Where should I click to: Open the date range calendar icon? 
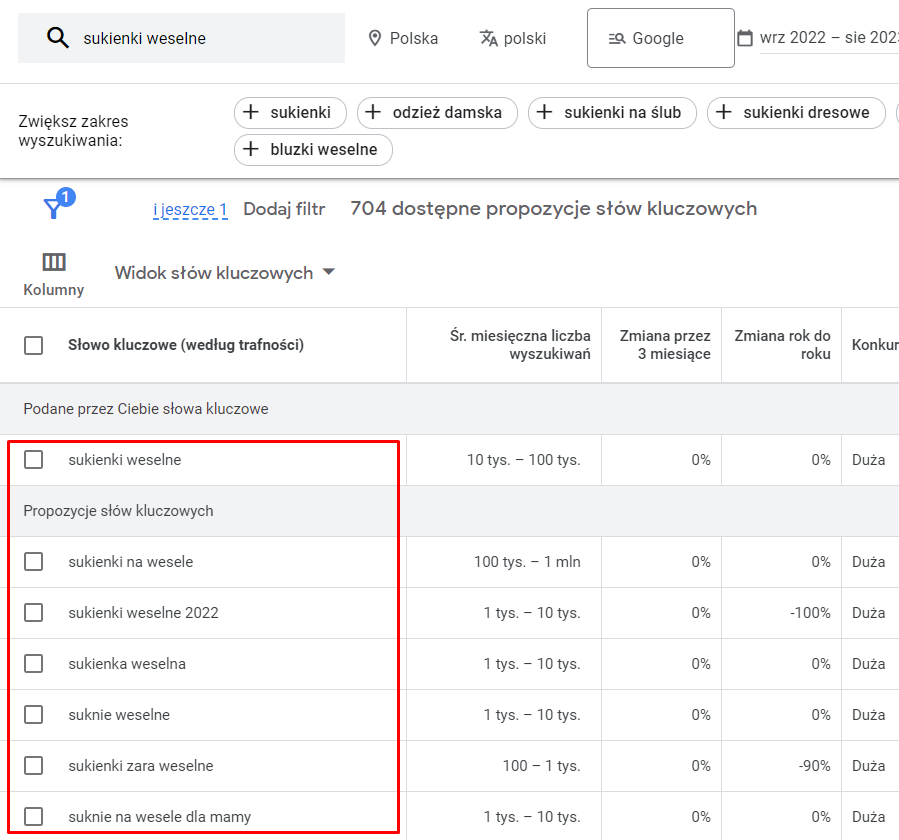pyautogui.click(x=744, y=38)
